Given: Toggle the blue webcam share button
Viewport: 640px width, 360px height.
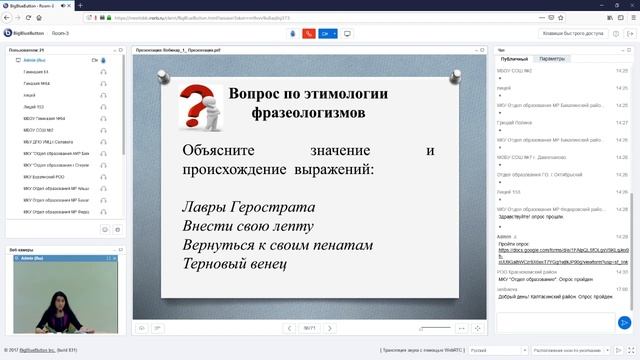Looking at the screenshot, I should point(325,33).
